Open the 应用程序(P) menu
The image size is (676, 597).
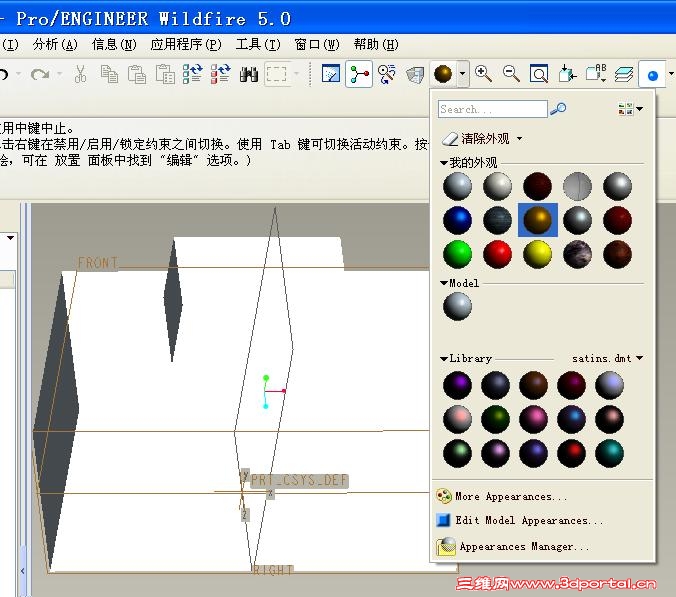coord(186,44)
